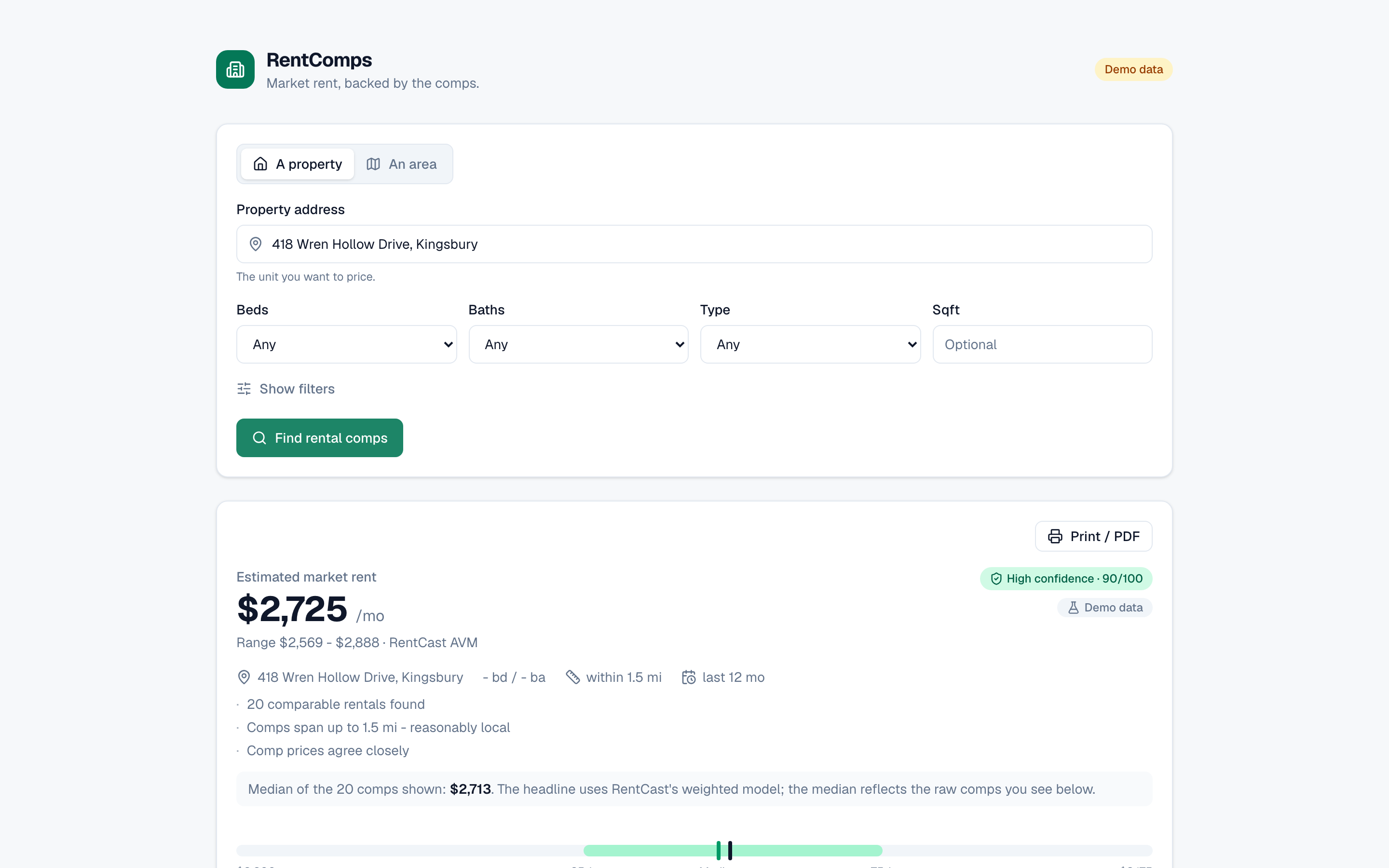Open the Baths dropdown
The image size is (1389, 868).
click(579, 344)
